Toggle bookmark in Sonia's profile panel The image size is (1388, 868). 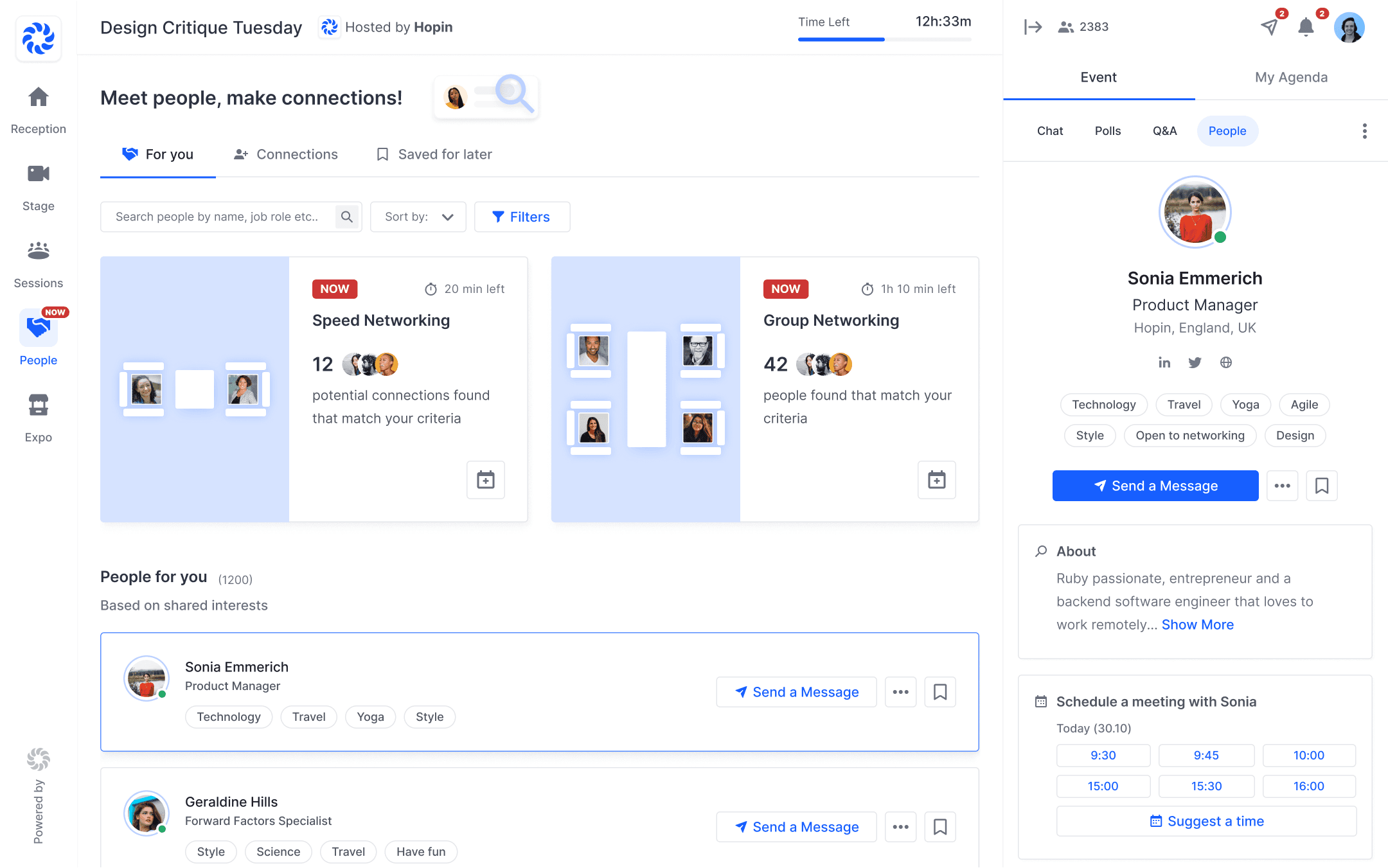[1322, 486]
